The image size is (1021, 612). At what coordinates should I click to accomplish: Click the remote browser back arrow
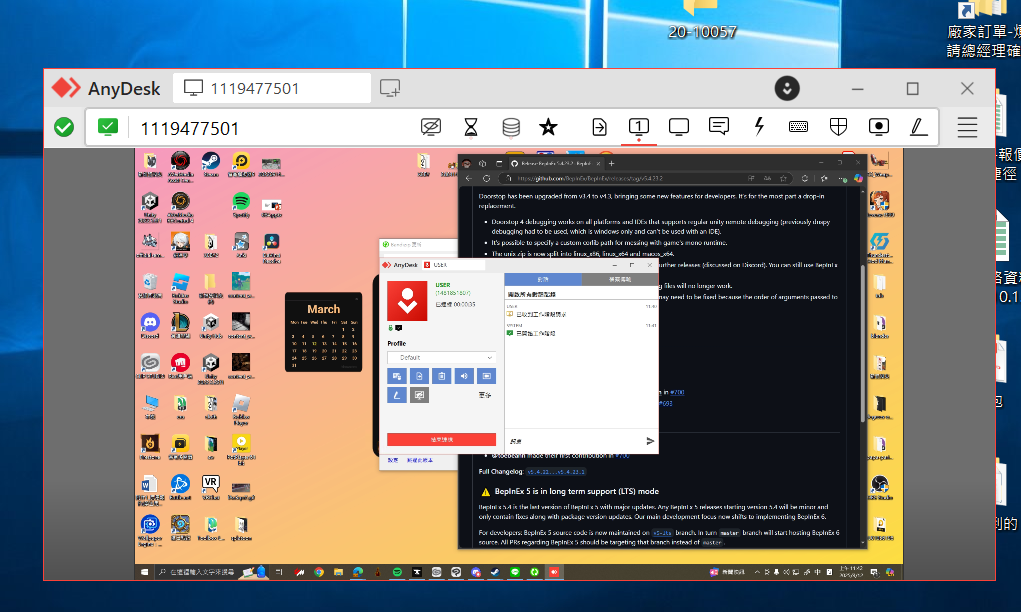coord(469,178)
